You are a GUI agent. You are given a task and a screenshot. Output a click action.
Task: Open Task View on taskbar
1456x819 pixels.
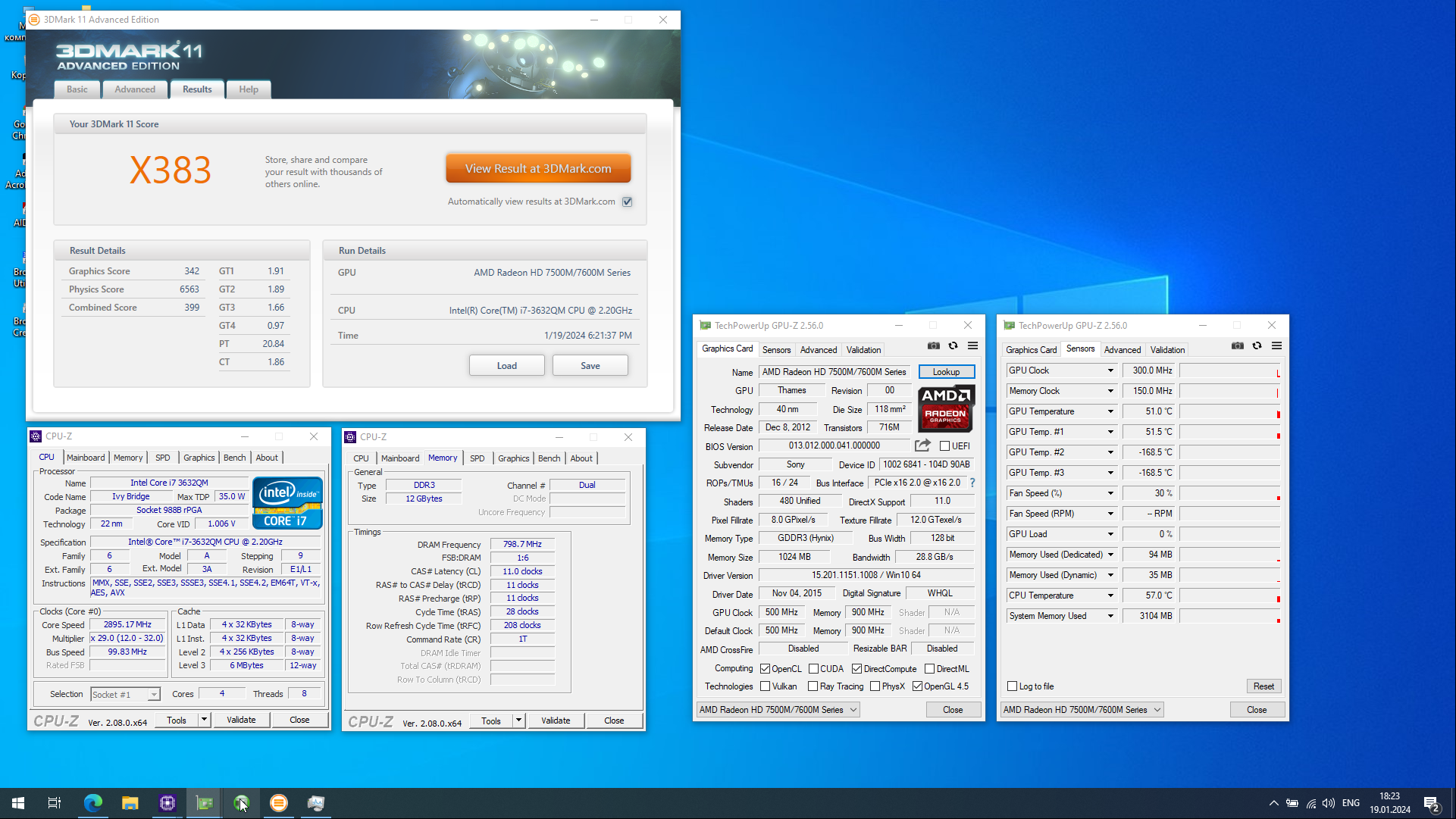(55, 803)
